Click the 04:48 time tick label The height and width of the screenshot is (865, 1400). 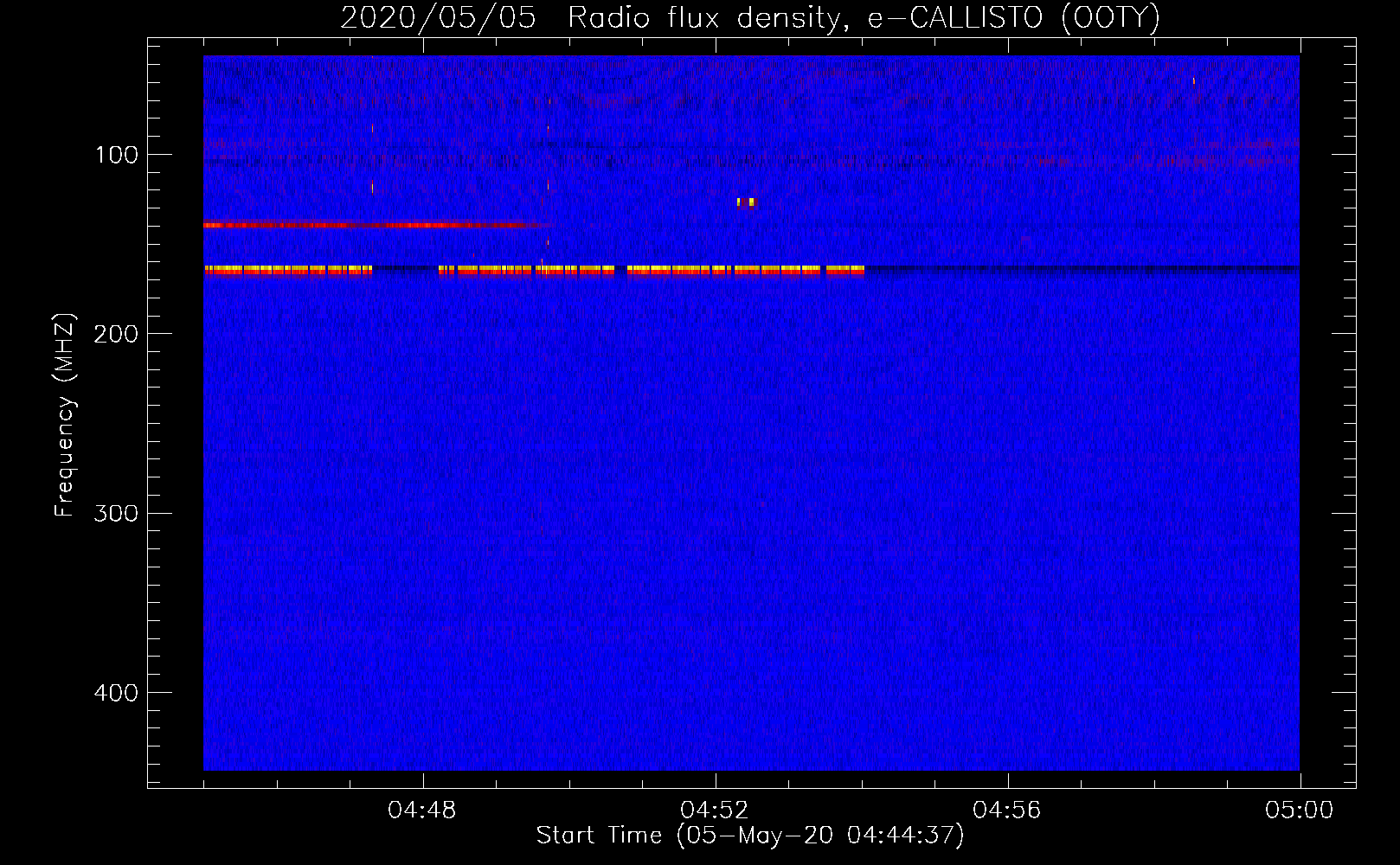[x=422, y=811]
